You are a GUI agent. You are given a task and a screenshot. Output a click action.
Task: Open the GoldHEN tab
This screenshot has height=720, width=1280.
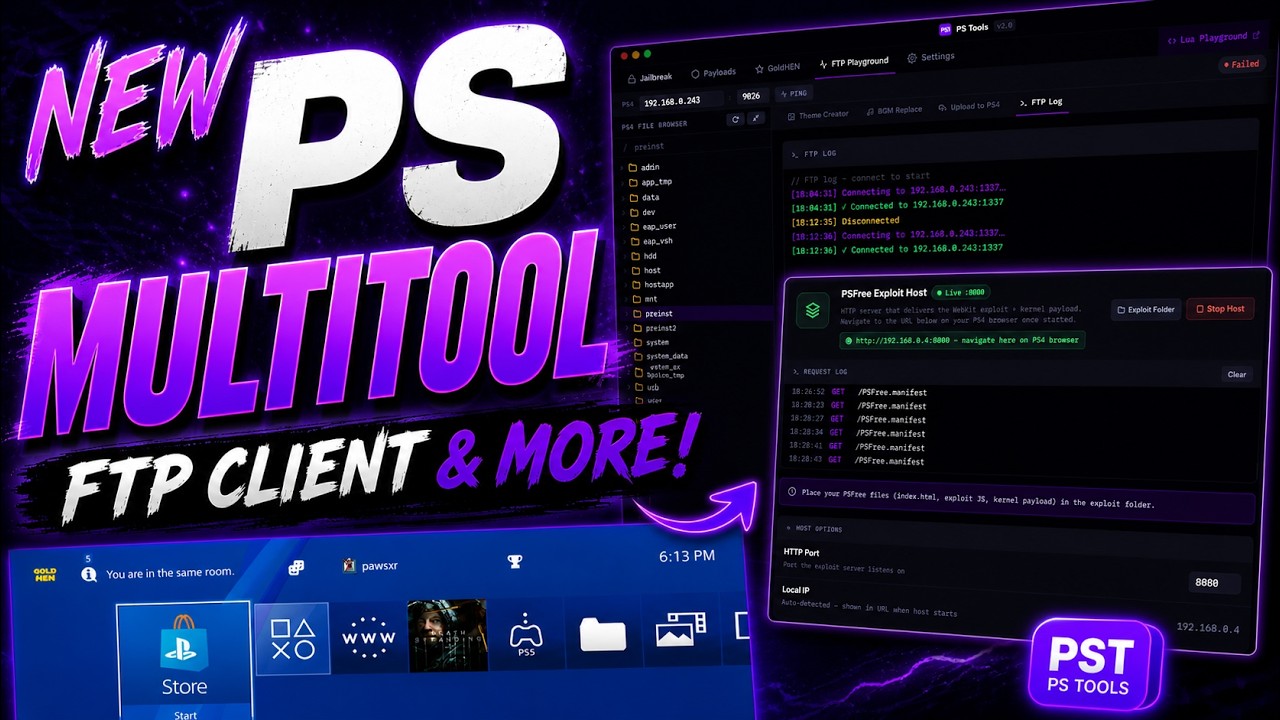click(779, 67)
